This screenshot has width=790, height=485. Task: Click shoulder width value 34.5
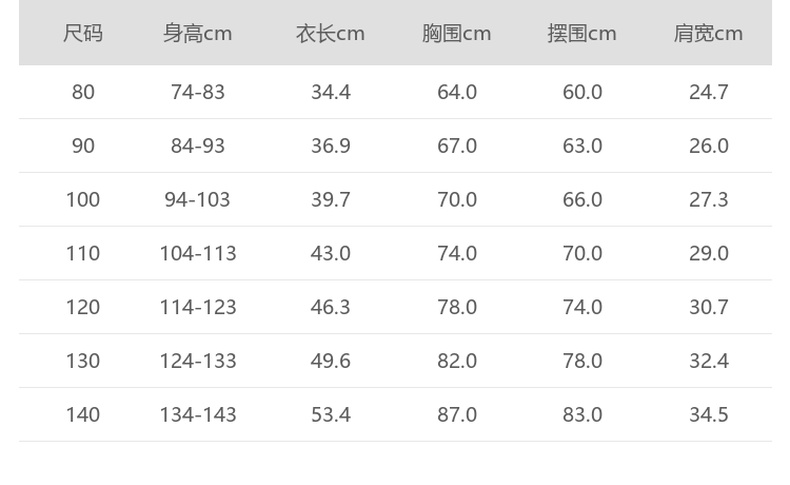(x=708, y=414)
